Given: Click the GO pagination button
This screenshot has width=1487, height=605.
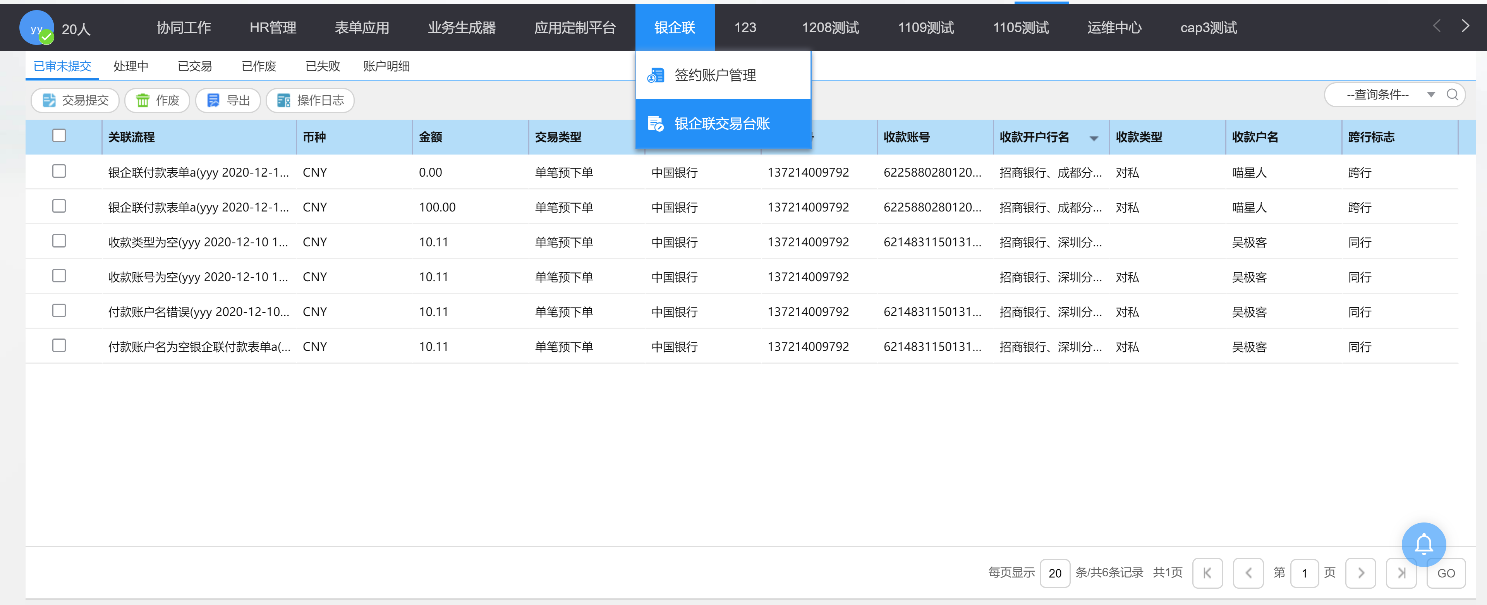Looking at the screenshot, I should click(1446, 573).
